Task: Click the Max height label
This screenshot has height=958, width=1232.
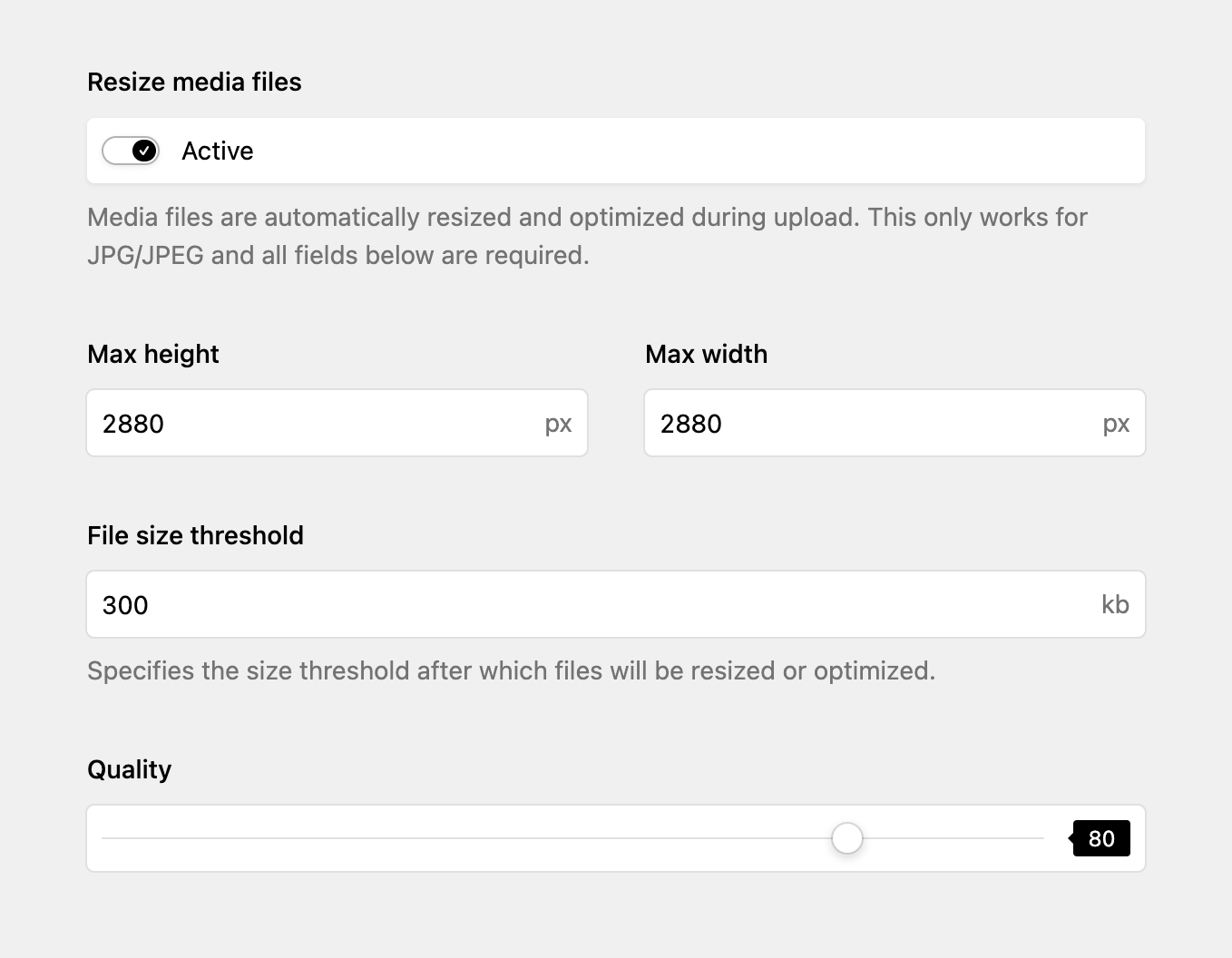Action: [x=153, y=354]
